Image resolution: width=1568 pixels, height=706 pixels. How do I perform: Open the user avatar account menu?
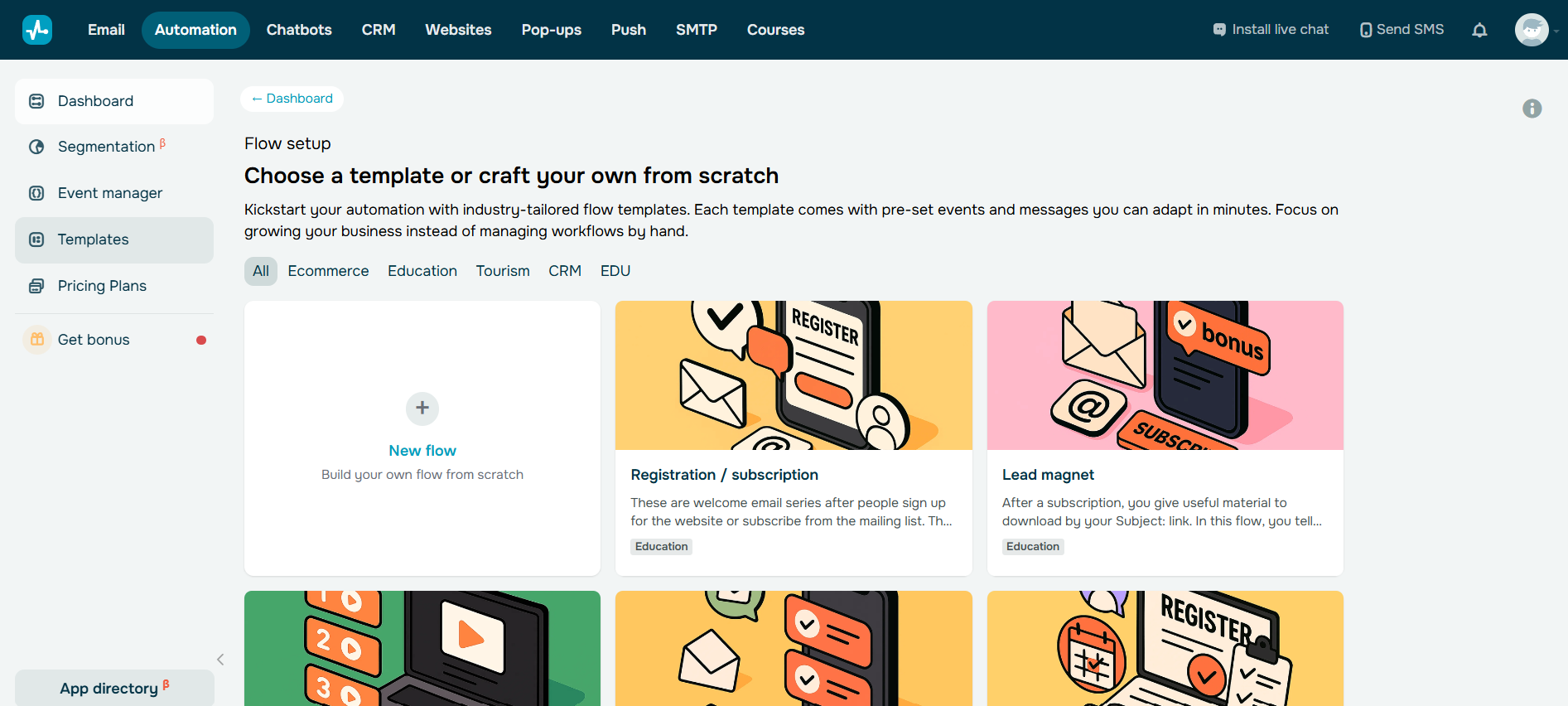tap(1532, 30)
